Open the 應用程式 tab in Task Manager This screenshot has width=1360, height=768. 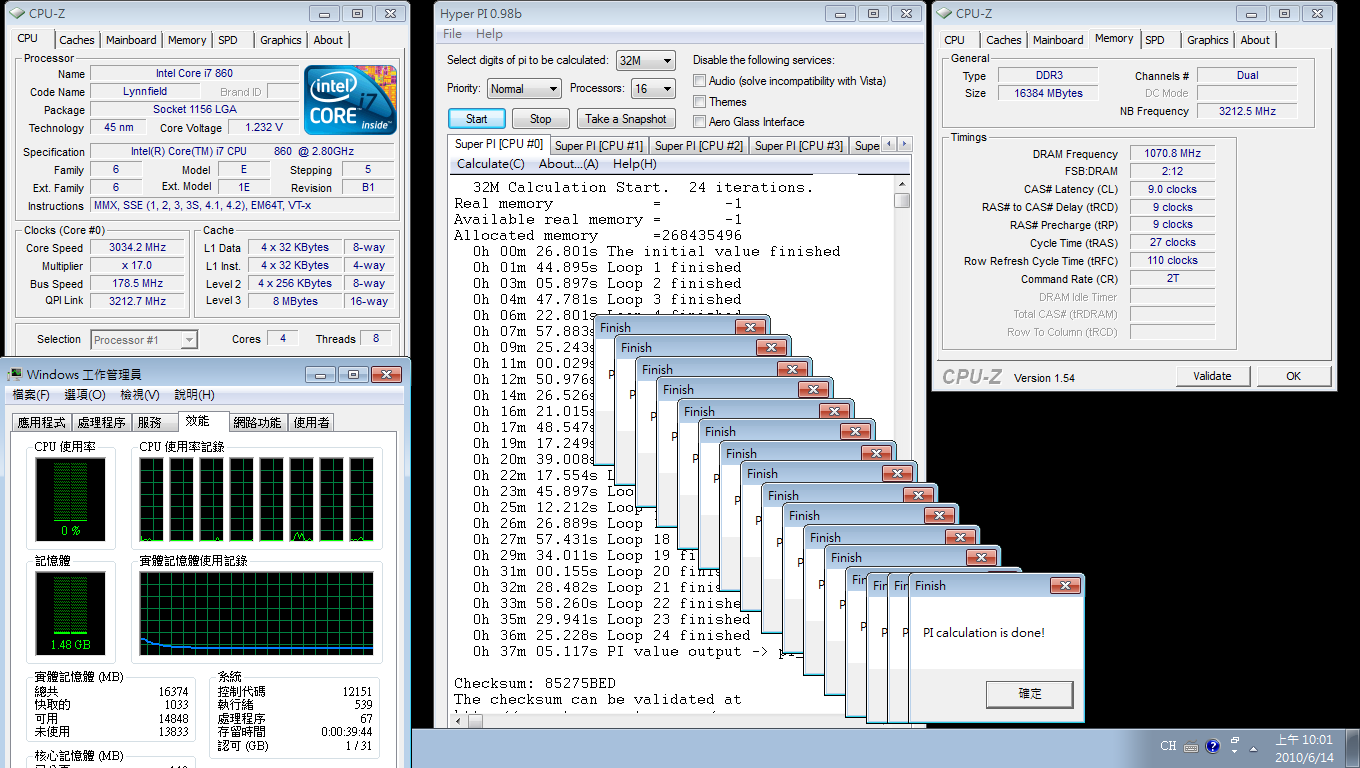42,423
